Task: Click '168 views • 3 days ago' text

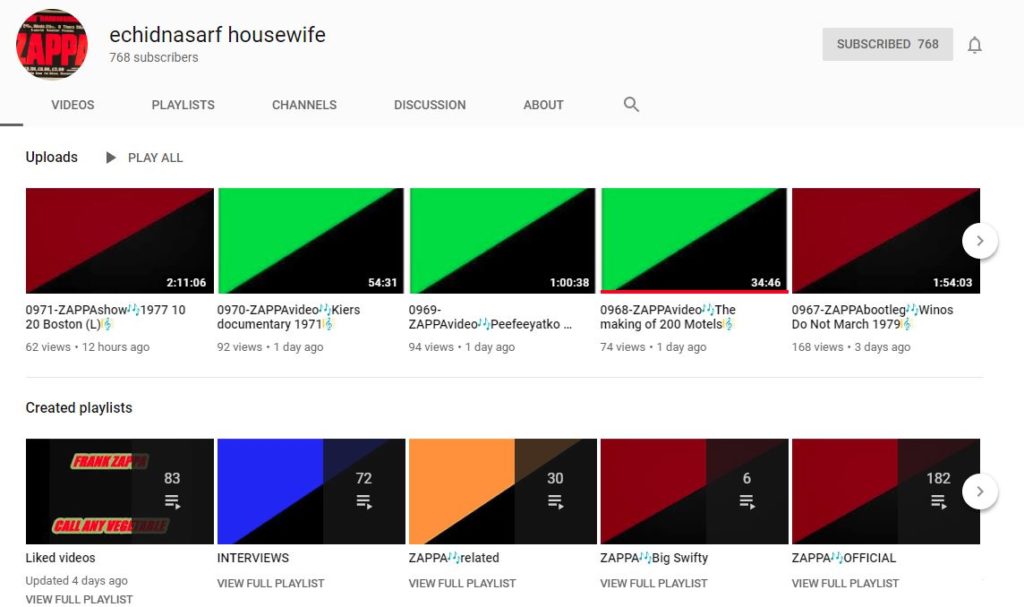Action: pos(851,347)
